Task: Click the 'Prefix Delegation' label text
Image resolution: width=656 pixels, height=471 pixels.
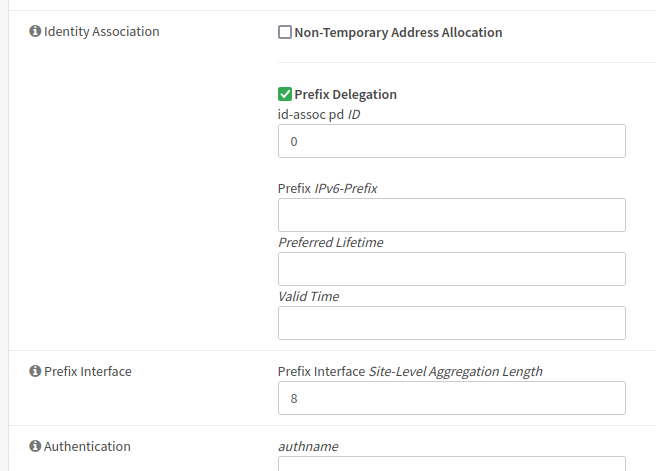Action: (x=345, y=94)
